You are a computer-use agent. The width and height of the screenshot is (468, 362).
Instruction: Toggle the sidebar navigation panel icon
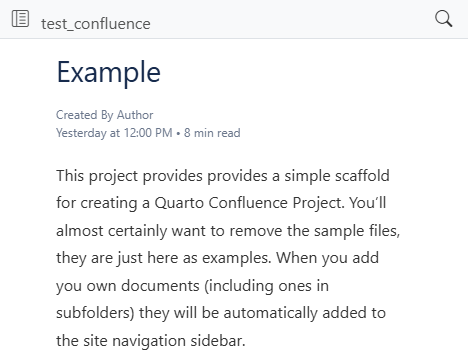[20, 19]
